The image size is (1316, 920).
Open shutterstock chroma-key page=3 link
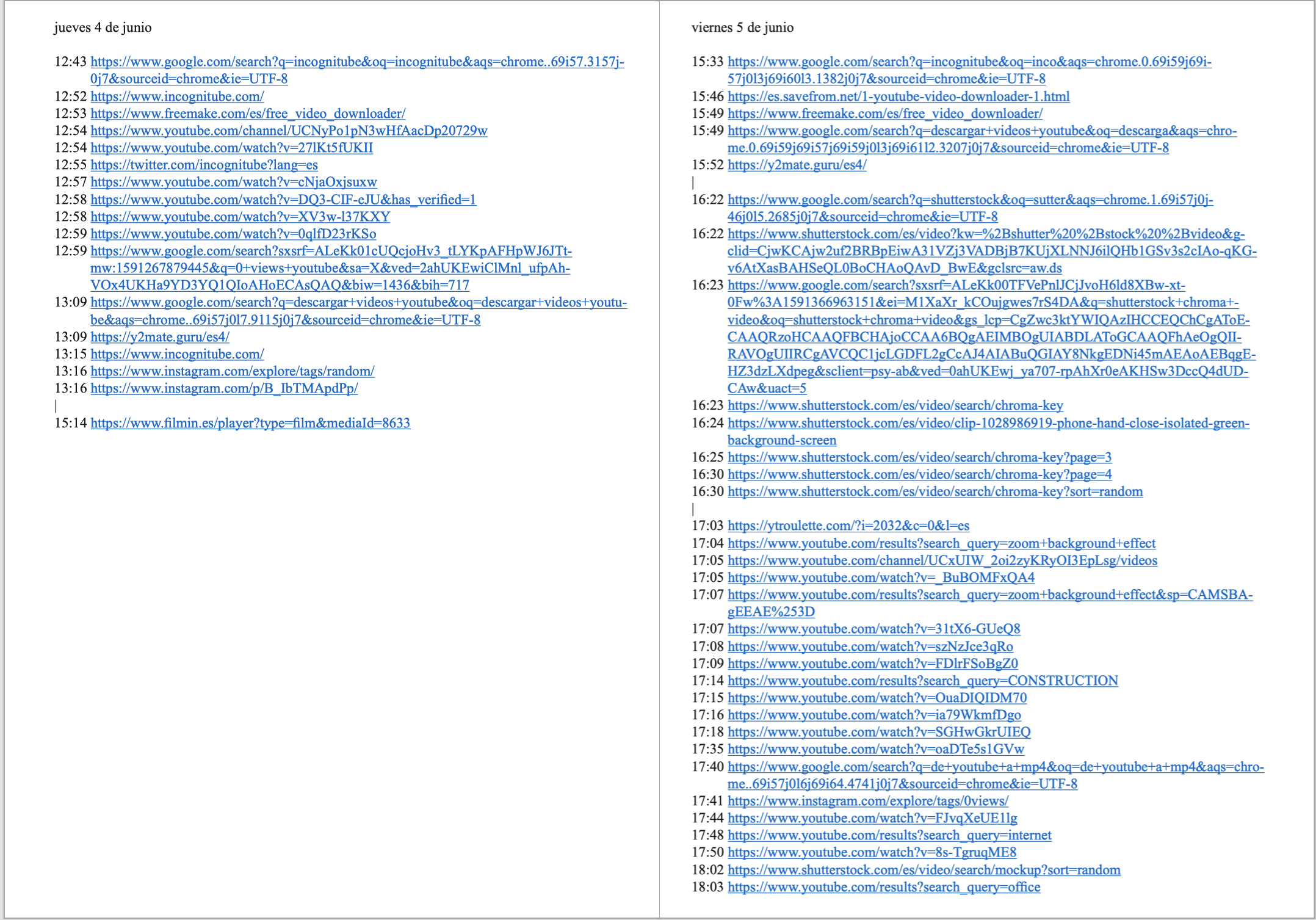[920, 457]
